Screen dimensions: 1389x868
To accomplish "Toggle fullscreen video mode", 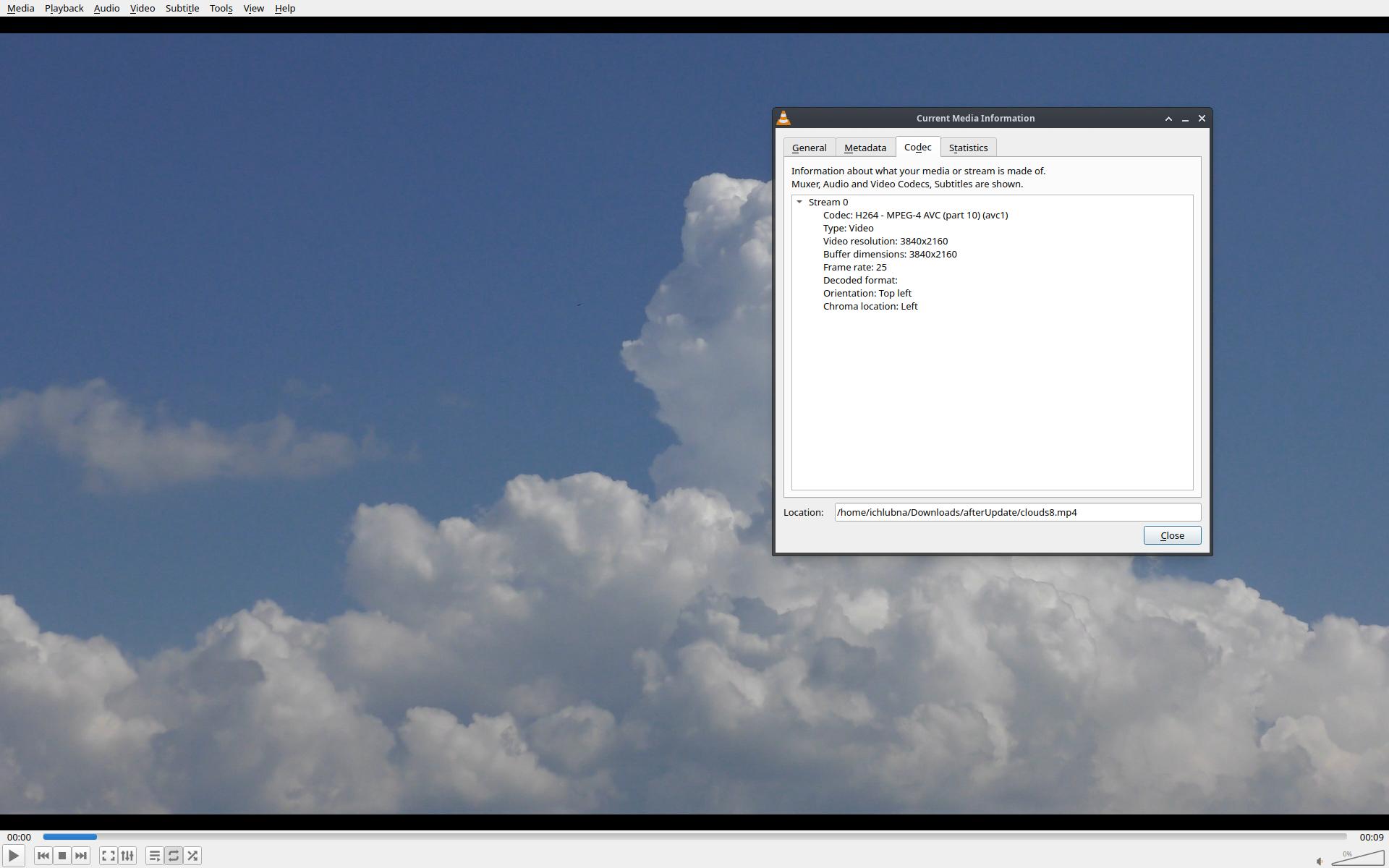I will coord(108,856).
